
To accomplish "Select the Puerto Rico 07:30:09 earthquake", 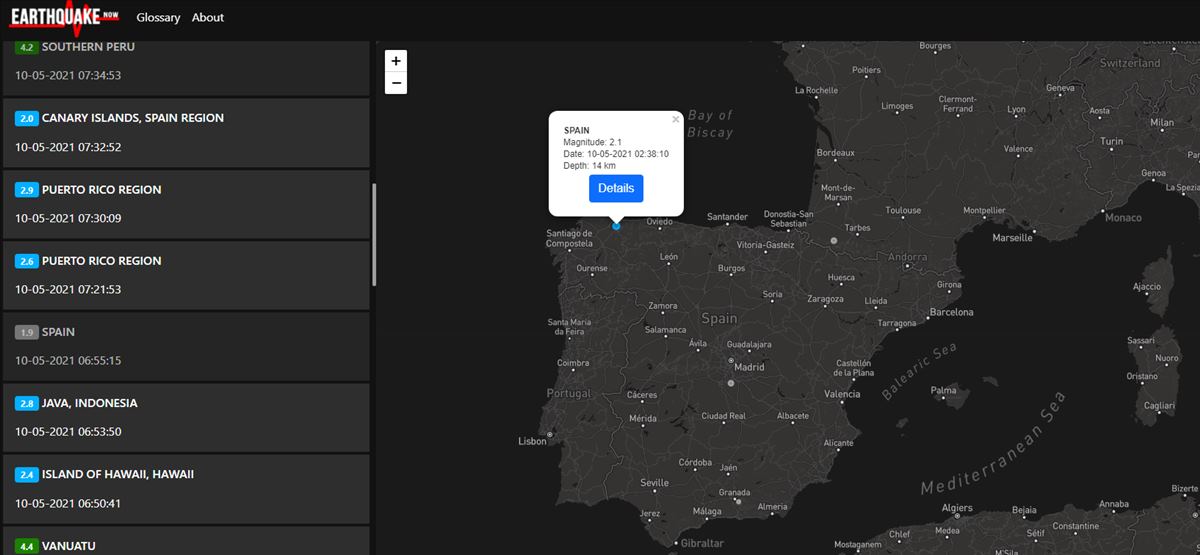I will [185, 204].
